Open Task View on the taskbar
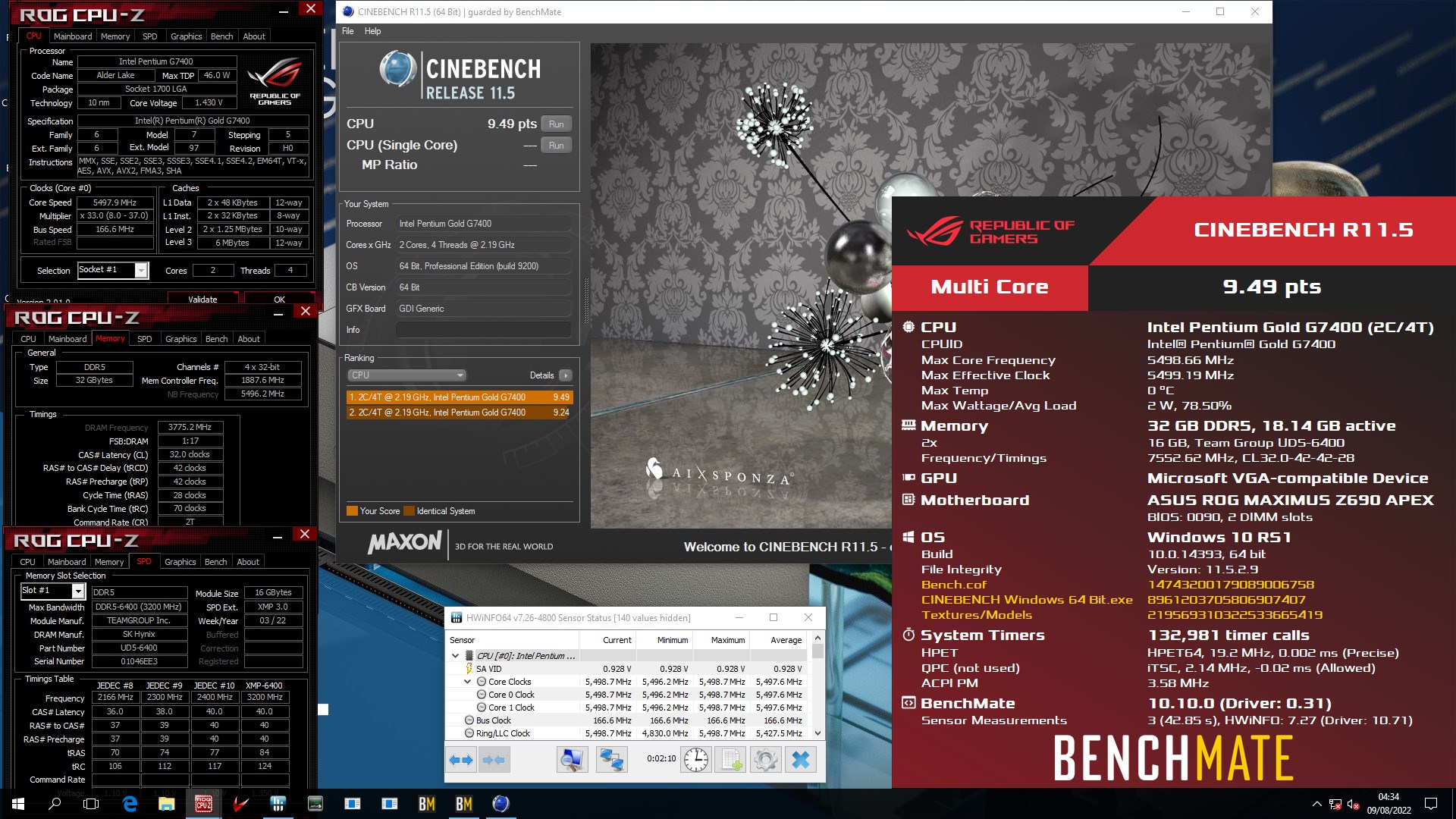Screen dimensions: 1456x819 [91, 804]
